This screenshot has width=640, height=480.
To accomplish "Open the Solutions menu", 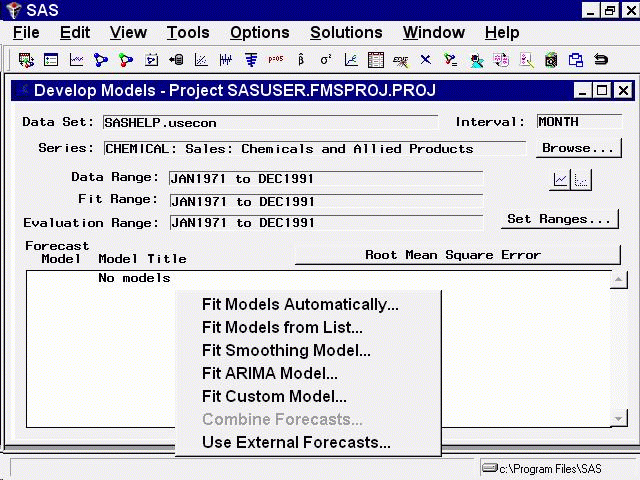I will click(x=346, y=33).
